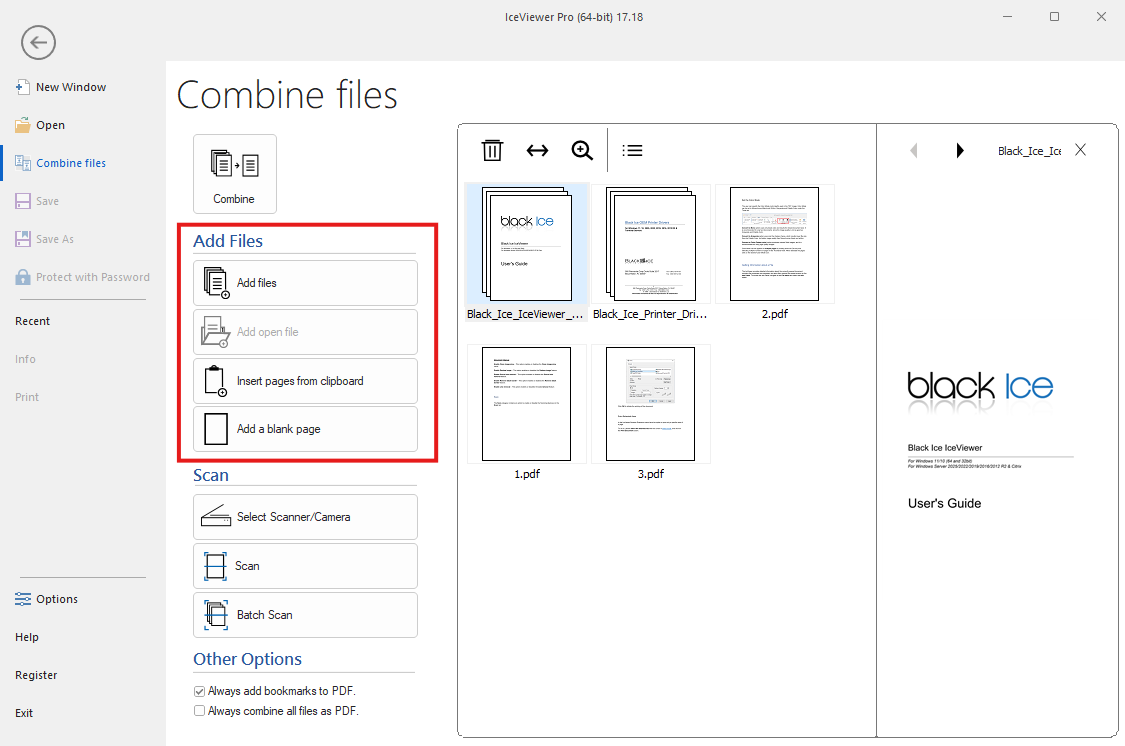Click the scanner device icon
The width and height of the screenshot is (1125, 746).
coord(215,516)
